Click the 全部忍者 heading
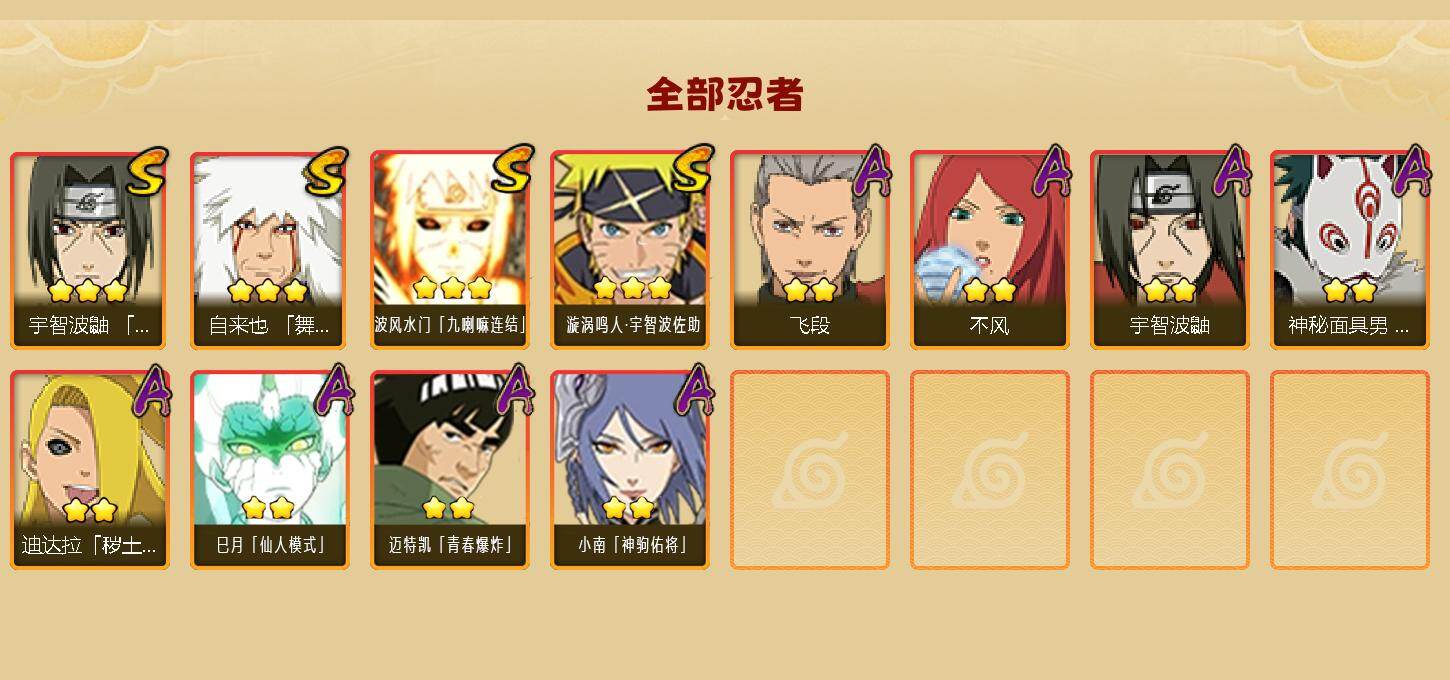This screenshot has width=1450, height=680. (725, 95)
